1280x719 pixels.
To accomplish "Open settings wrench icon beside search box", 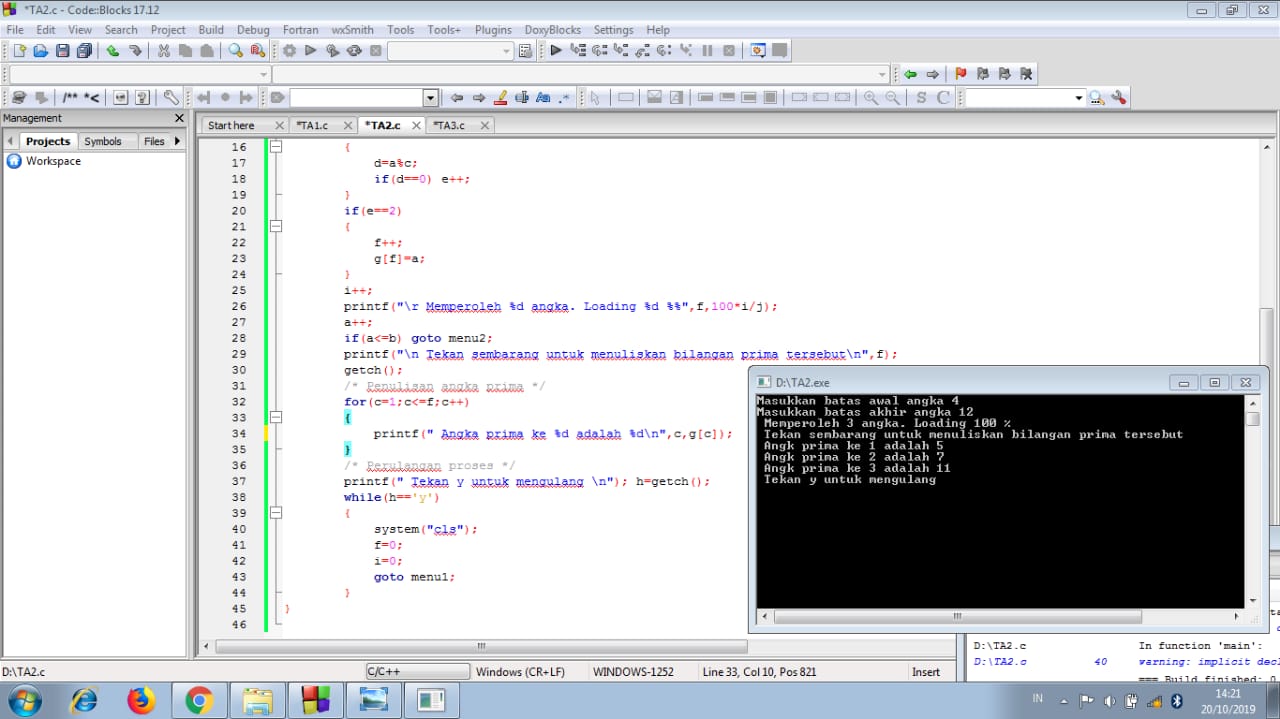I will pos(1119,98).
